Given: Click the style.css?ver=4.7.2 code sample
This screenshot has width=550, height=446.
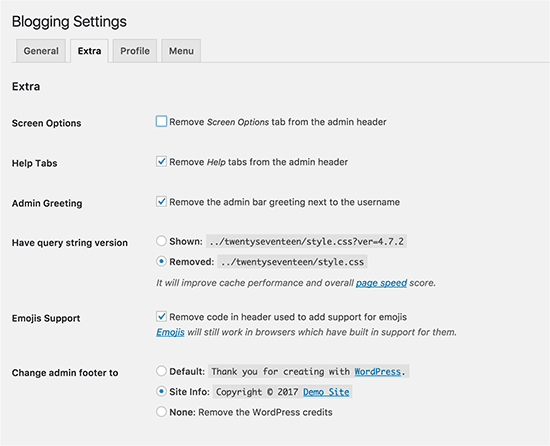Looking at the screenshot, I should tap(307, 241).
